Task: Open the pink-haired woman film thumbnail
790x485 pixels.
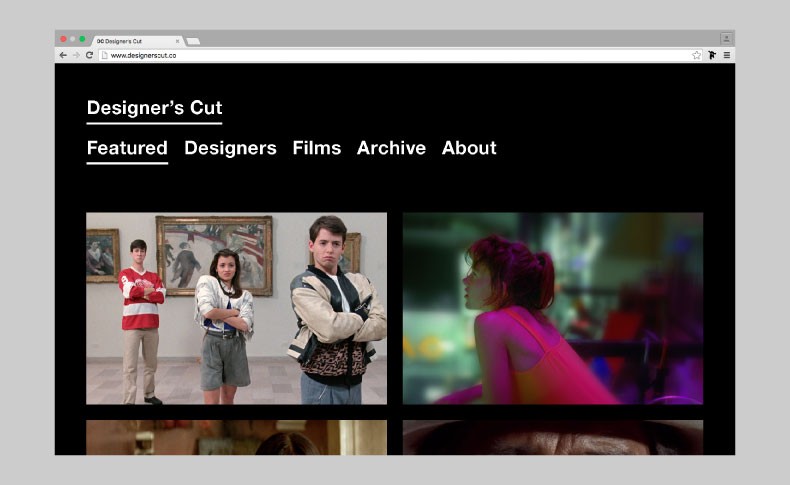Action: (553, 308)
